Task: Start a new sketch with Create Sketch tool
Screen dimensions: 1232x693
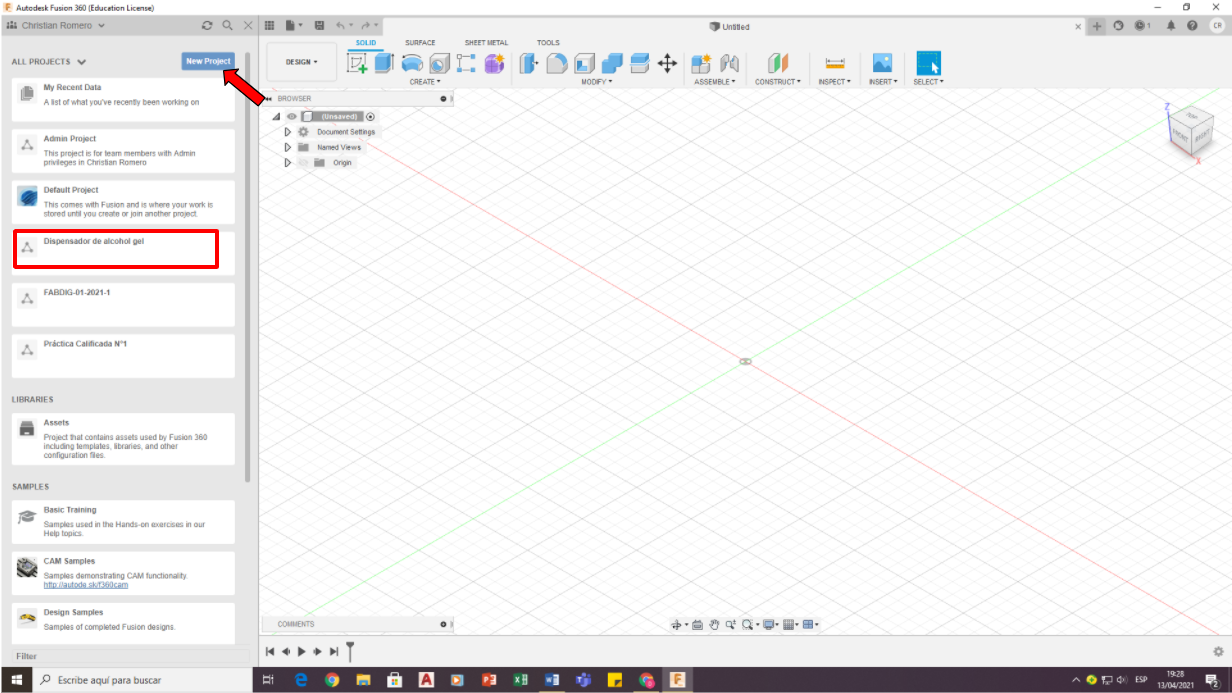Action: pyautogui.click(x=357, y=63)
